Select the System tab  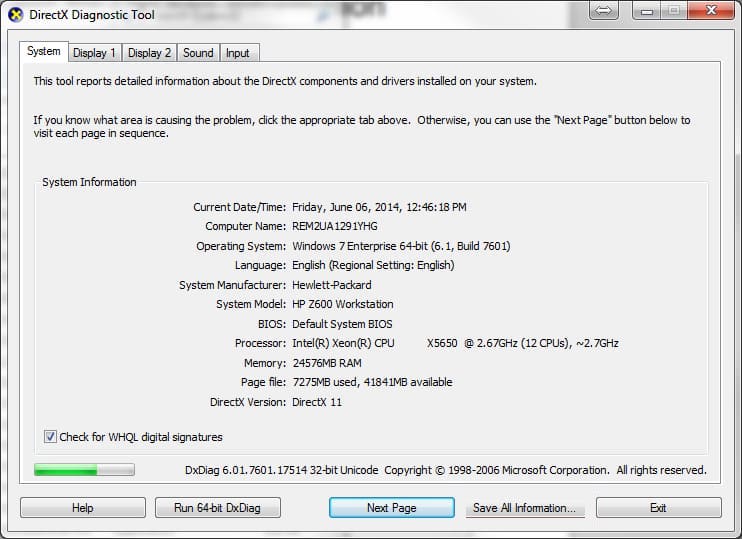[x=44, y=51]
